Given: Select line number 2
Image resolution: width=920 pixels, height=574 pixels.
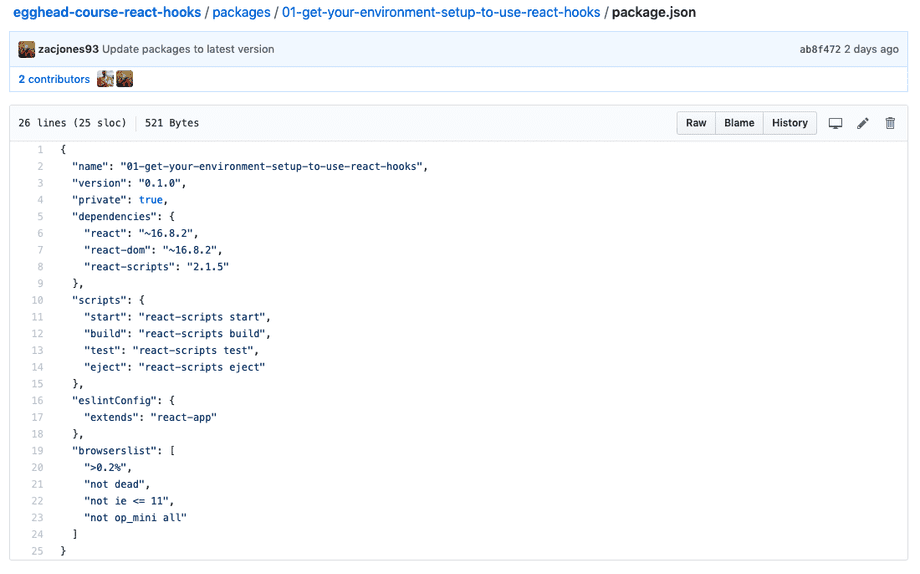Looking at the screenshot, I should pos(40,167).
